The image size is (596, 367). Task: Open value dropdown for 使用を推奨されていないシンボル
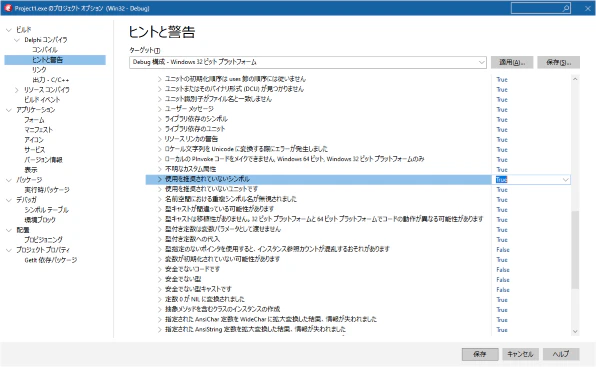pyautogui.click(x=566, y=180)
